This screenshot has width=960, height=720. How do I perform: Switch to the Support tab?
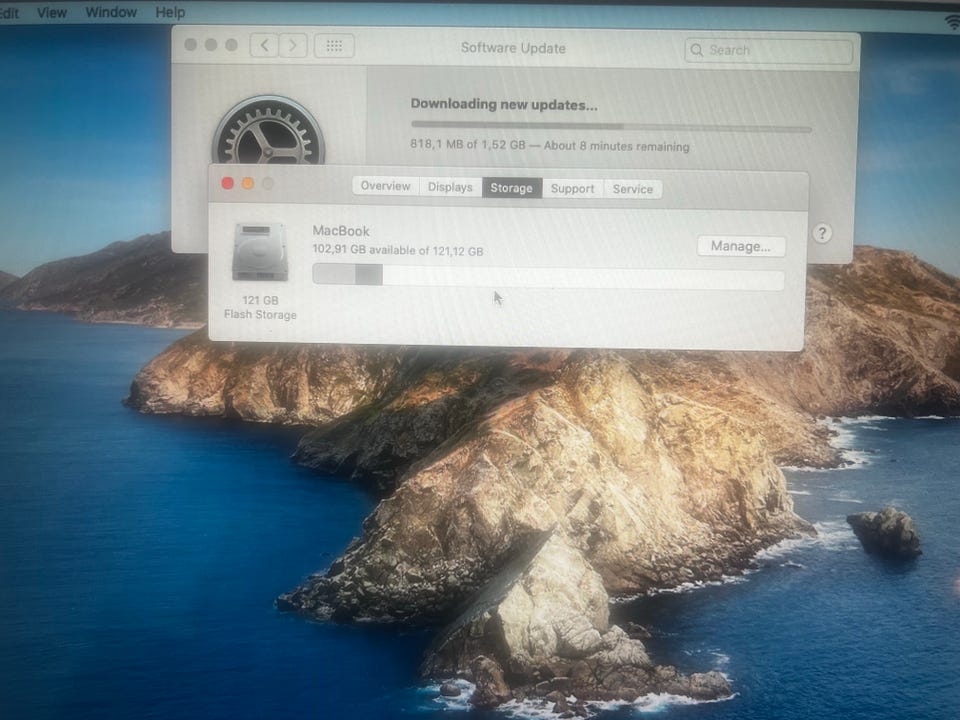(x=572, y=189)
